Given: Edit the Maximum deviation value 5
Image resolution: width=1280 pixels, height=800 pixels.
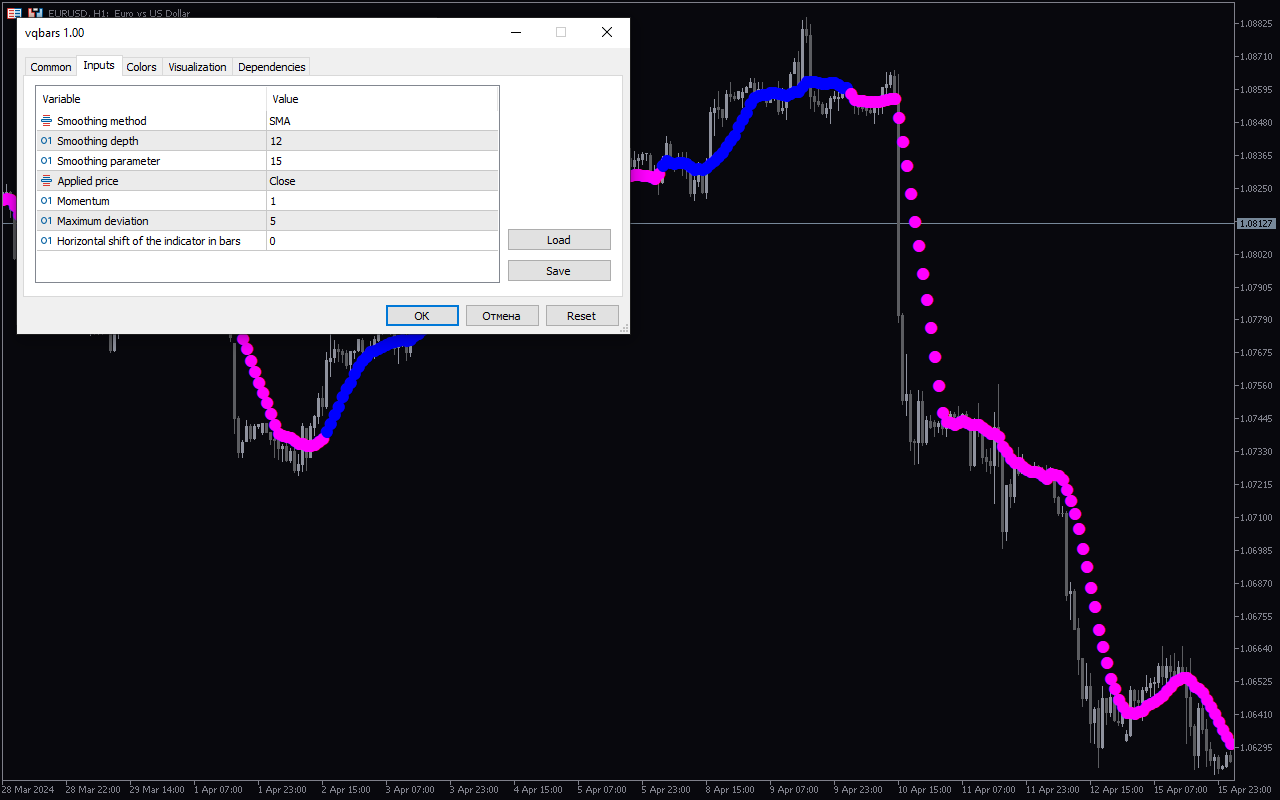Looking at the screenshot, I should (382, 221).
